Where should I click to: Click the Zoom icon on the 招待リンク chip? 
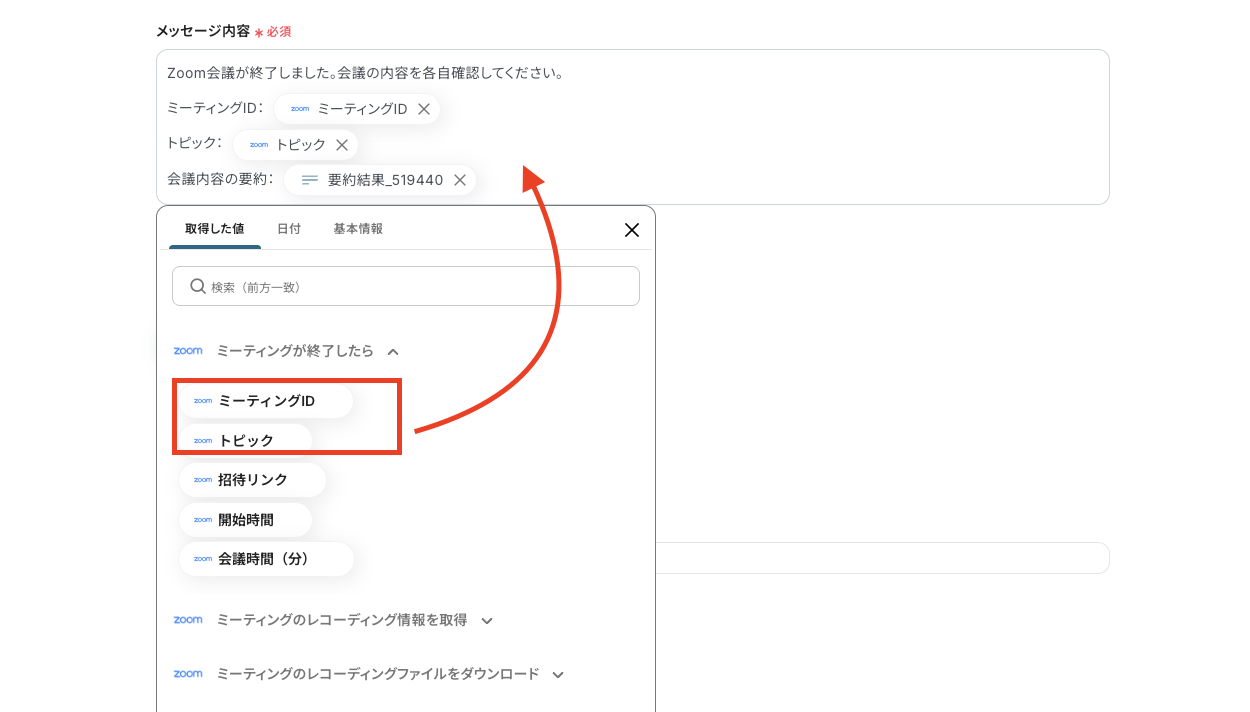tap(203, 480)
